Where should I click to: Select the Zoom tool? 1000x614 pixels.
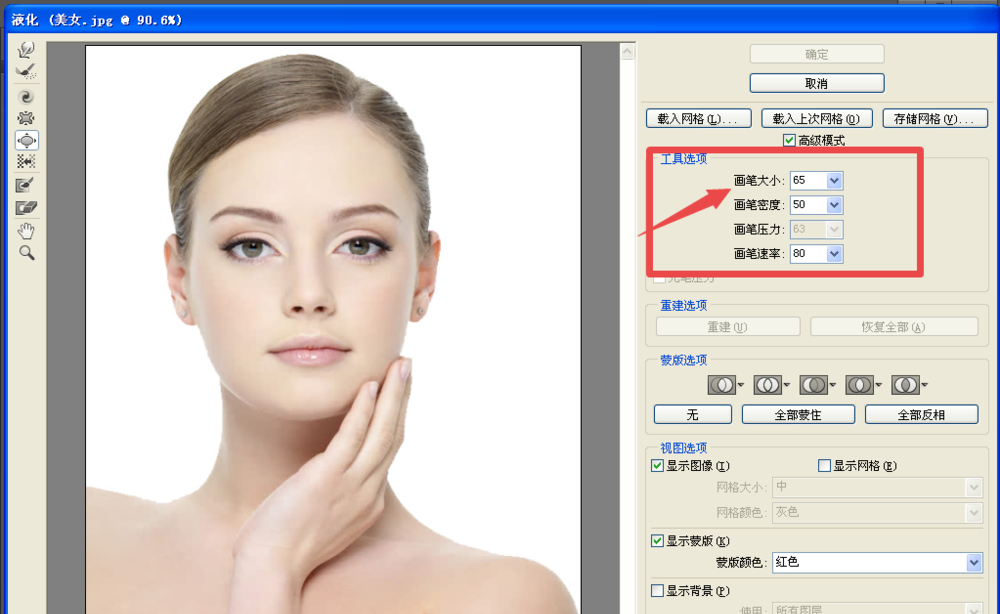point(25,252)
